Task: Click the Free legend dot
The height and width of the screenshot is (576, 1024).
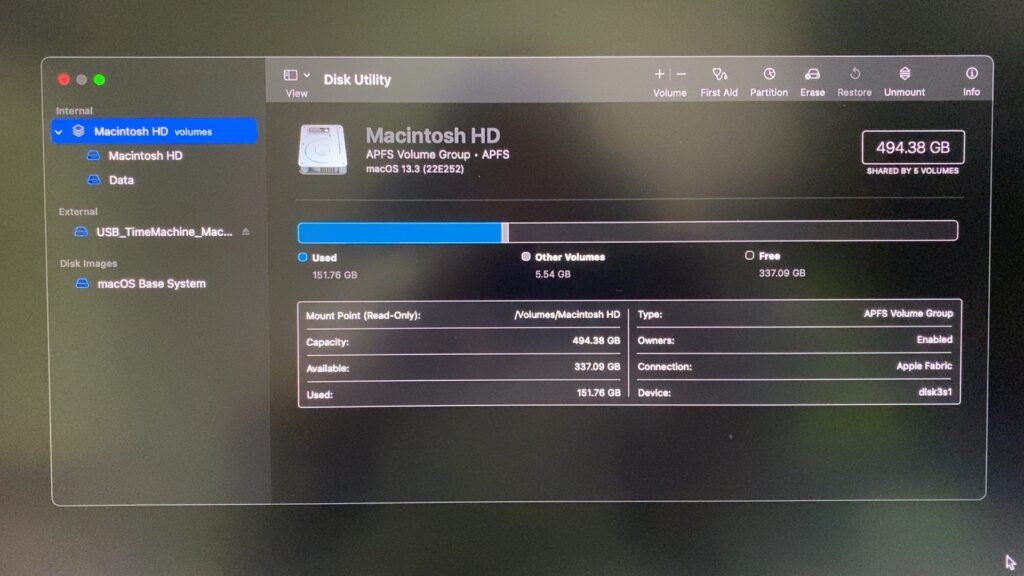Action: pos(749,255)
